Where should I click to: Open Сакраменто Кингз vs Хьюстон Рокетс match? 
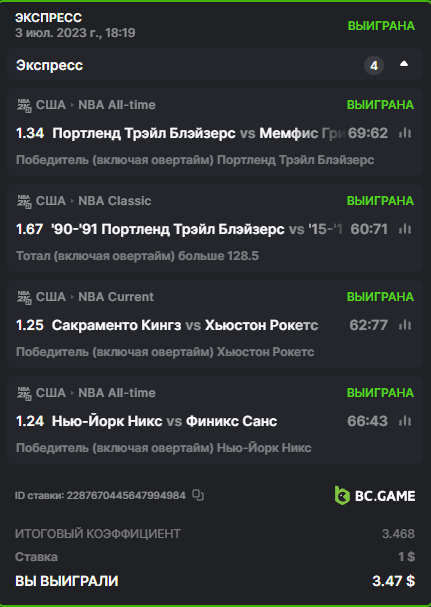point(185,325)
